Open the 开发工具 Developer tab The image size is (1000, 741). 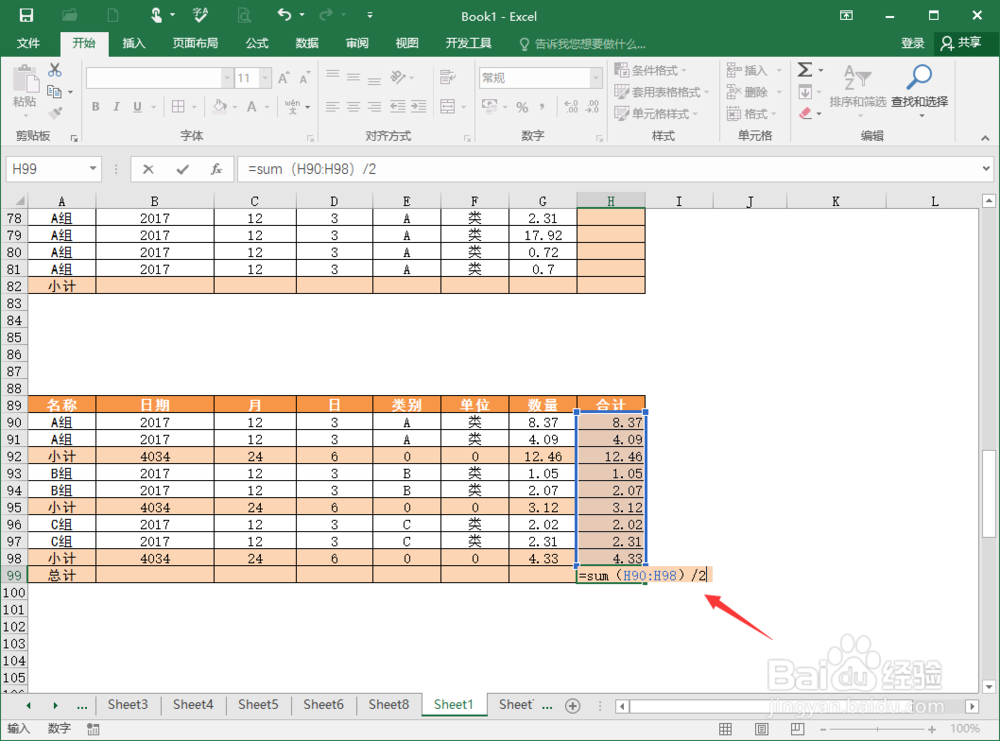click(468, 43)
